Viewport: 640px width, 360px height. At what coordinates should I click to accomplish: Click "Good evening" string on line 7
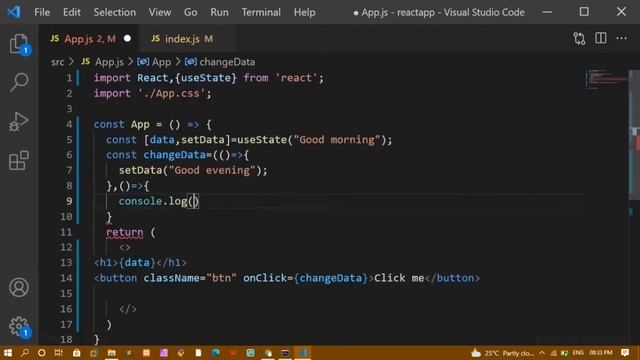[212, 170]
